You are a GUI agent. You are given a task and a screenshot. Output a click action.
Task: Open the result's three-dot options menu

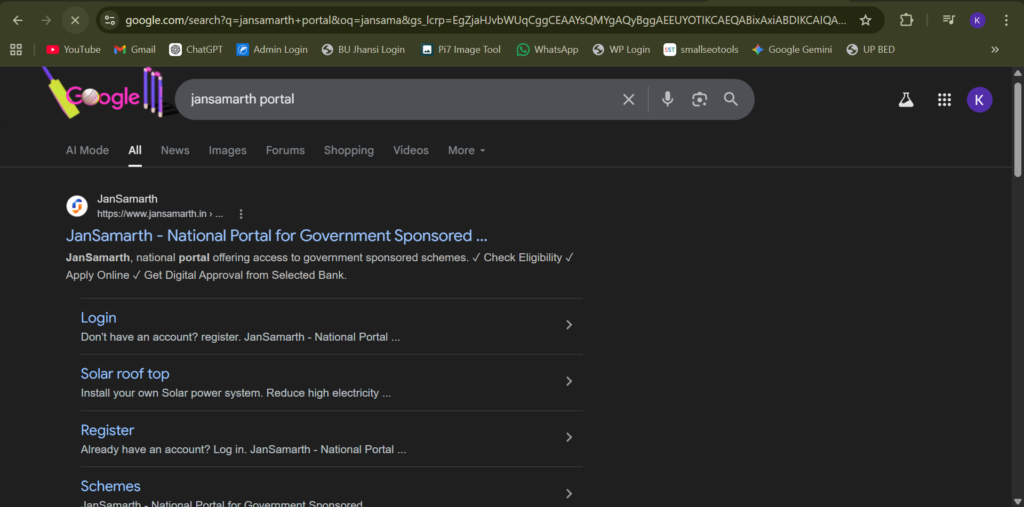point(241,214)
